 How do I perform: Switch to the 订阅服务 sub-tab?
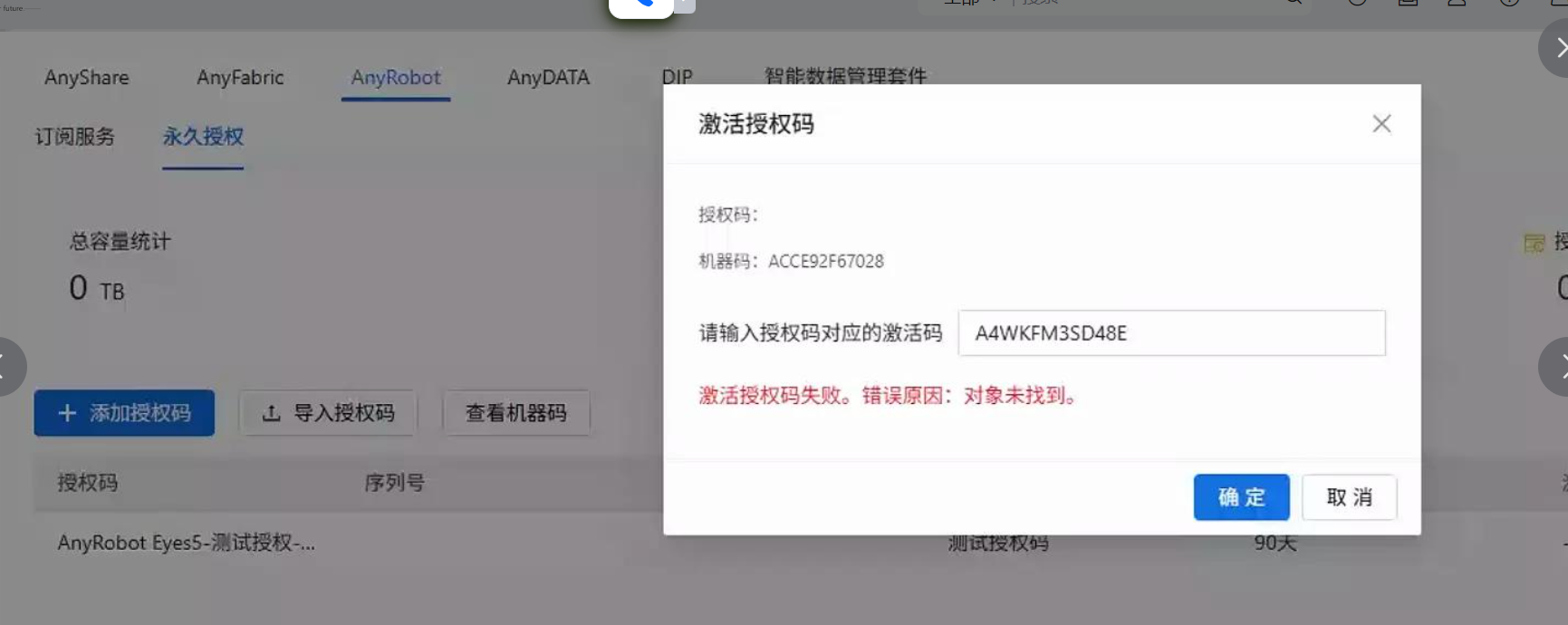[x=75, y=137]
